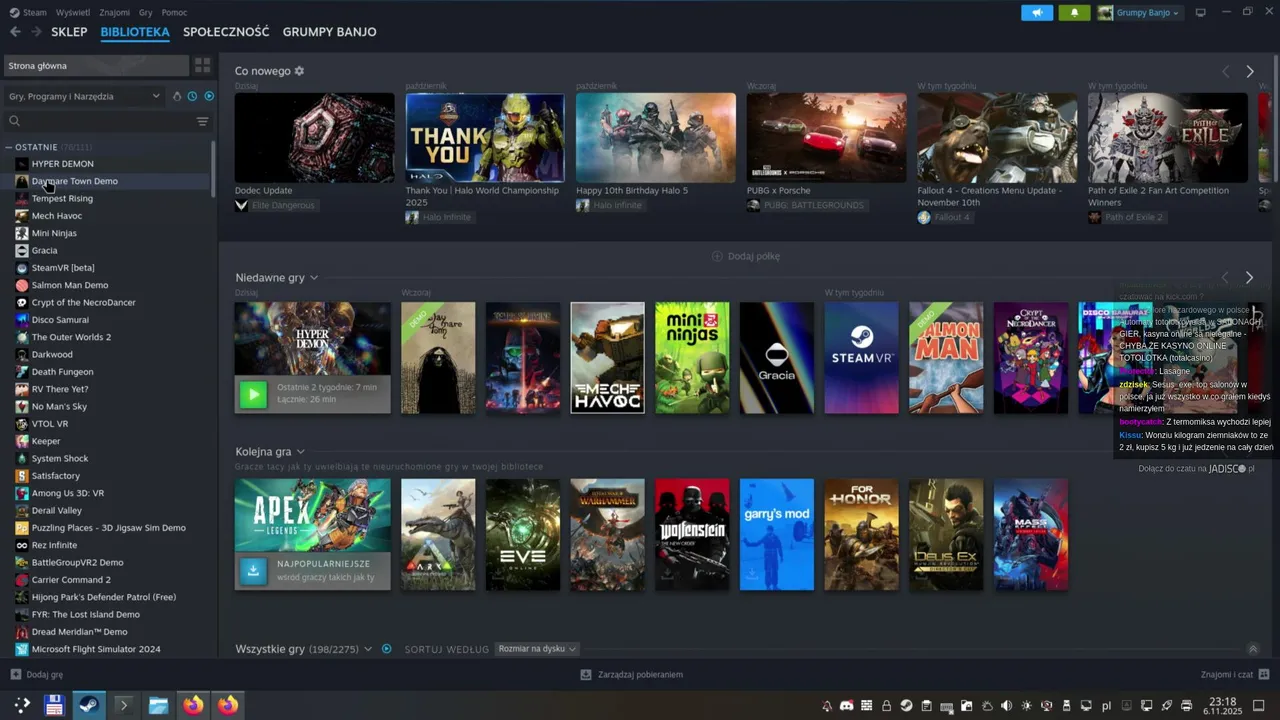Open the green notifications bell
This screenshot has height=720, width=1280.
click(1074, 13)
